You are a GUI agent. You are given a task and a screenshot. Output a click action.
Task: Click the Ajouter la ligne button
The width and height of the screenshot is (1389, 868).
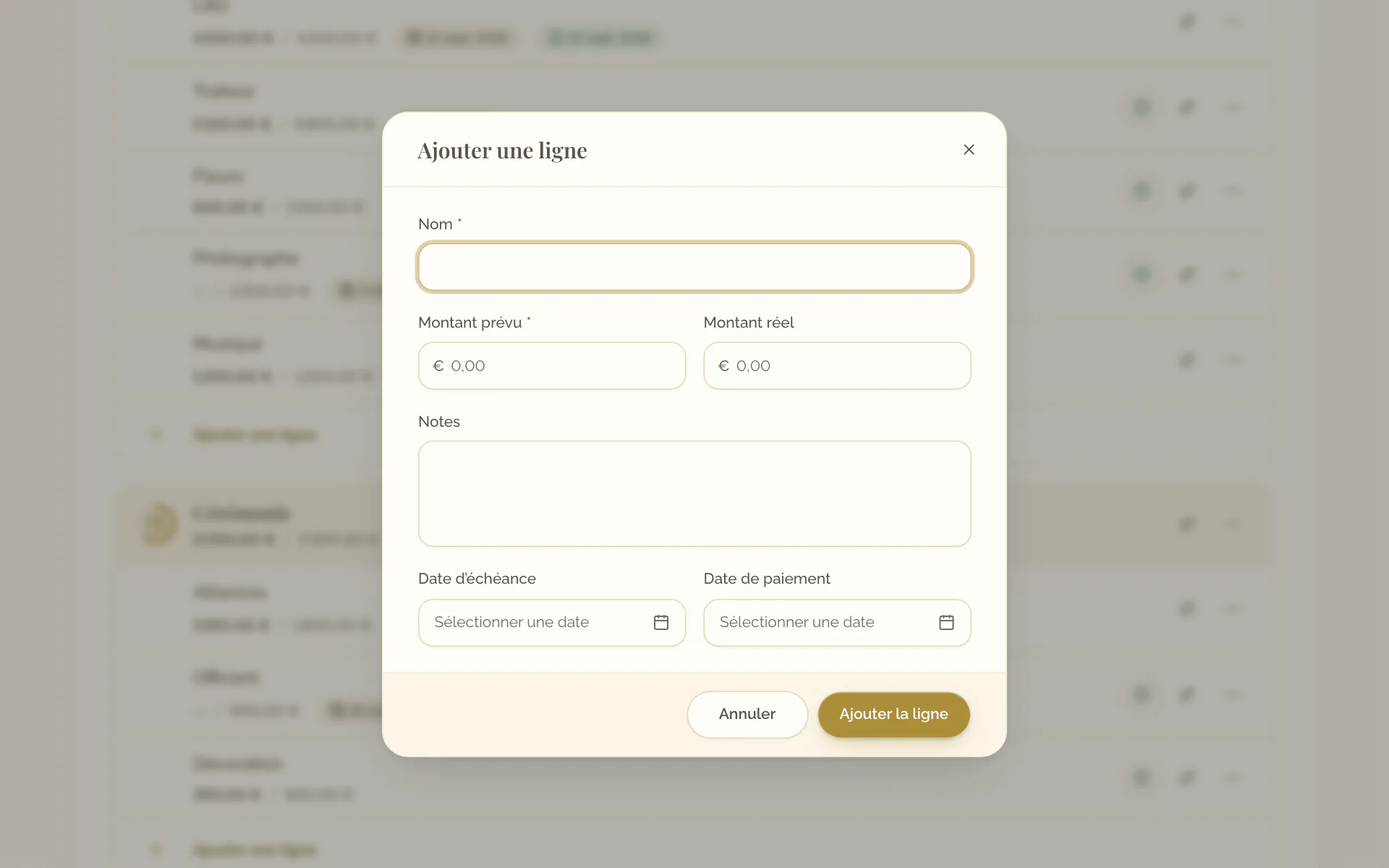pyautogui.click(x=893, y=714)
